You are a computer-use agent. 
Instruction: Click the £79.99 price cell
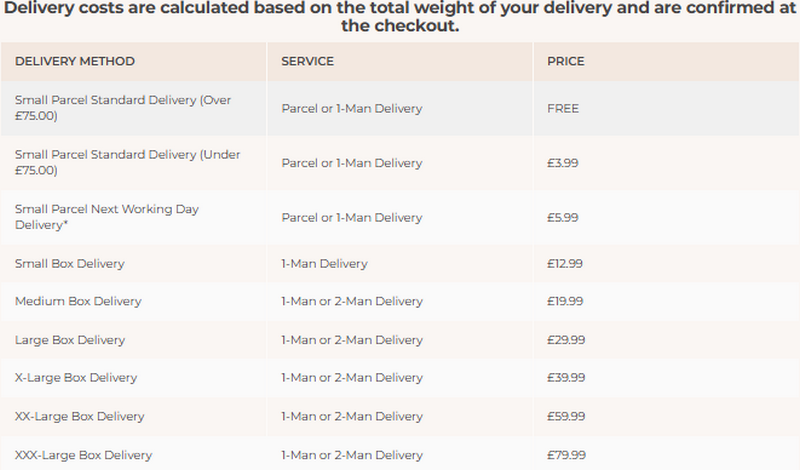click(x=566, y=455)
